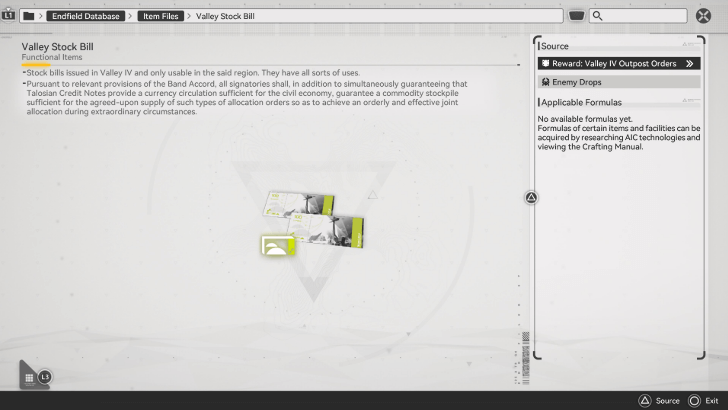Screen dimensions: 728x410
Task: Click the triangle button on panel edge
Action: coord(531,198)
